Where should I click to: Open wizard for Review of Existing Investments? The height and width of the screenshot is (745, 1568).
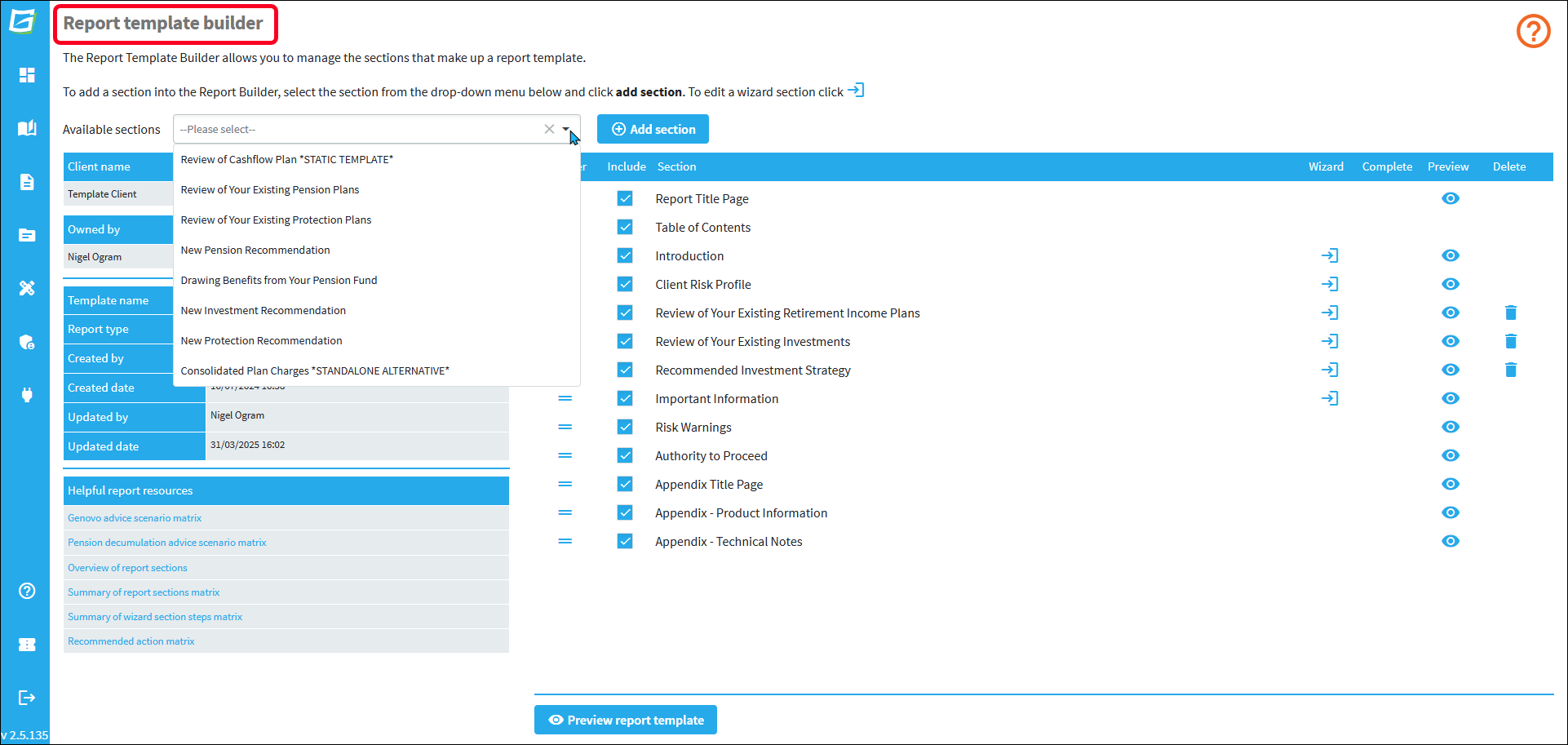coord(1330,341)
